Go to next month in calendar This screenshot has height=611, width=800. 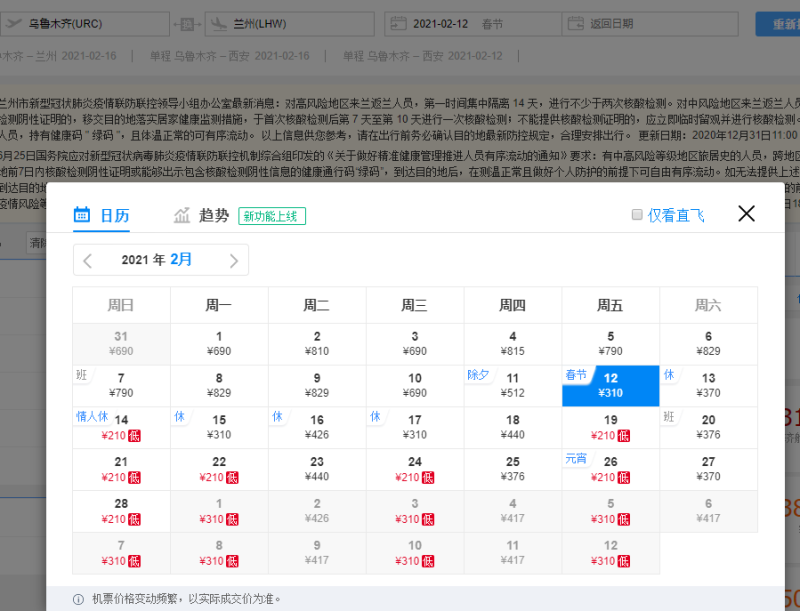234,261
